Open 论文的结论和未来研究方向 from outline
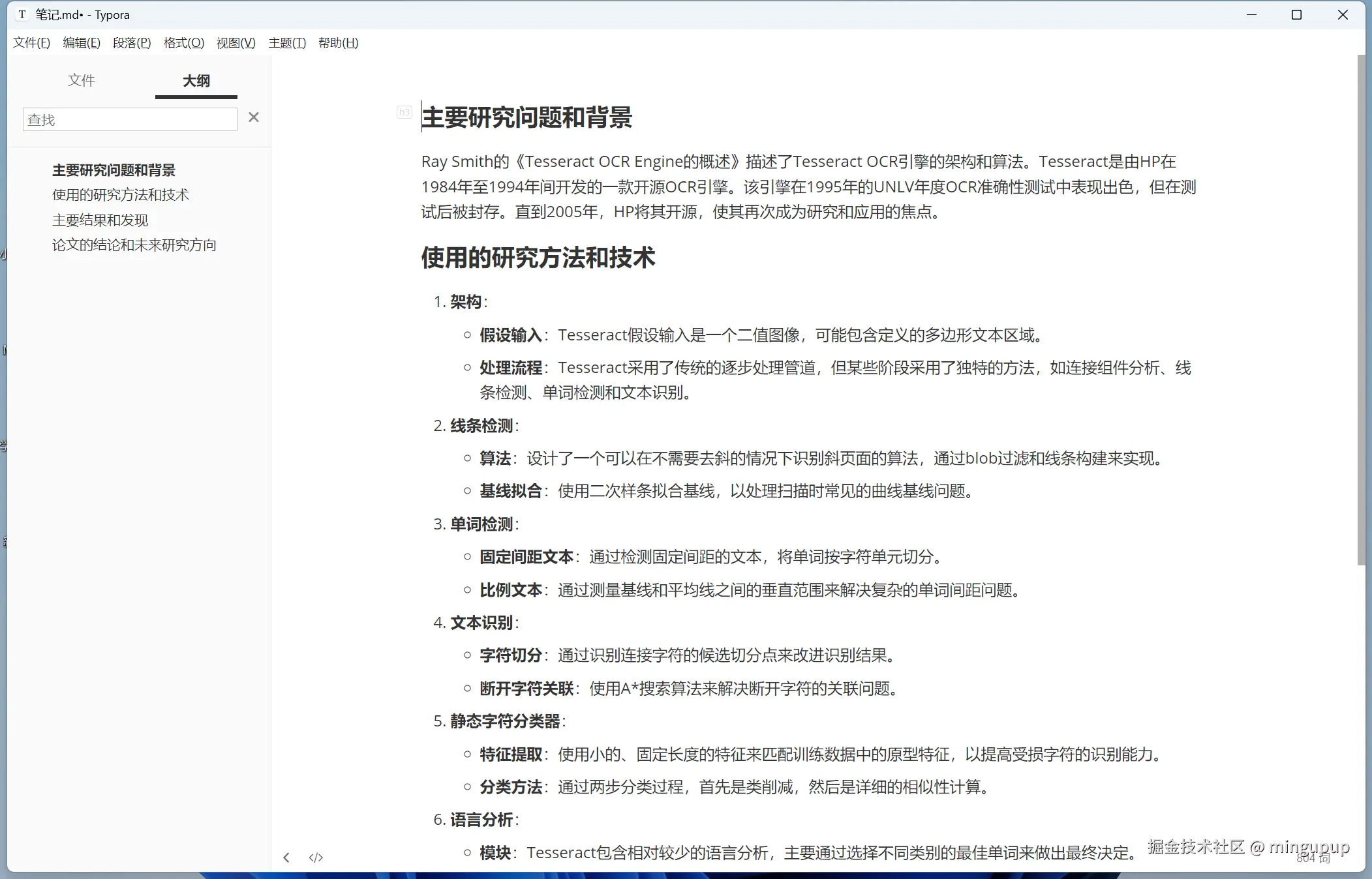Screen dimensions: 1372x879 click(x=134, y=245)
